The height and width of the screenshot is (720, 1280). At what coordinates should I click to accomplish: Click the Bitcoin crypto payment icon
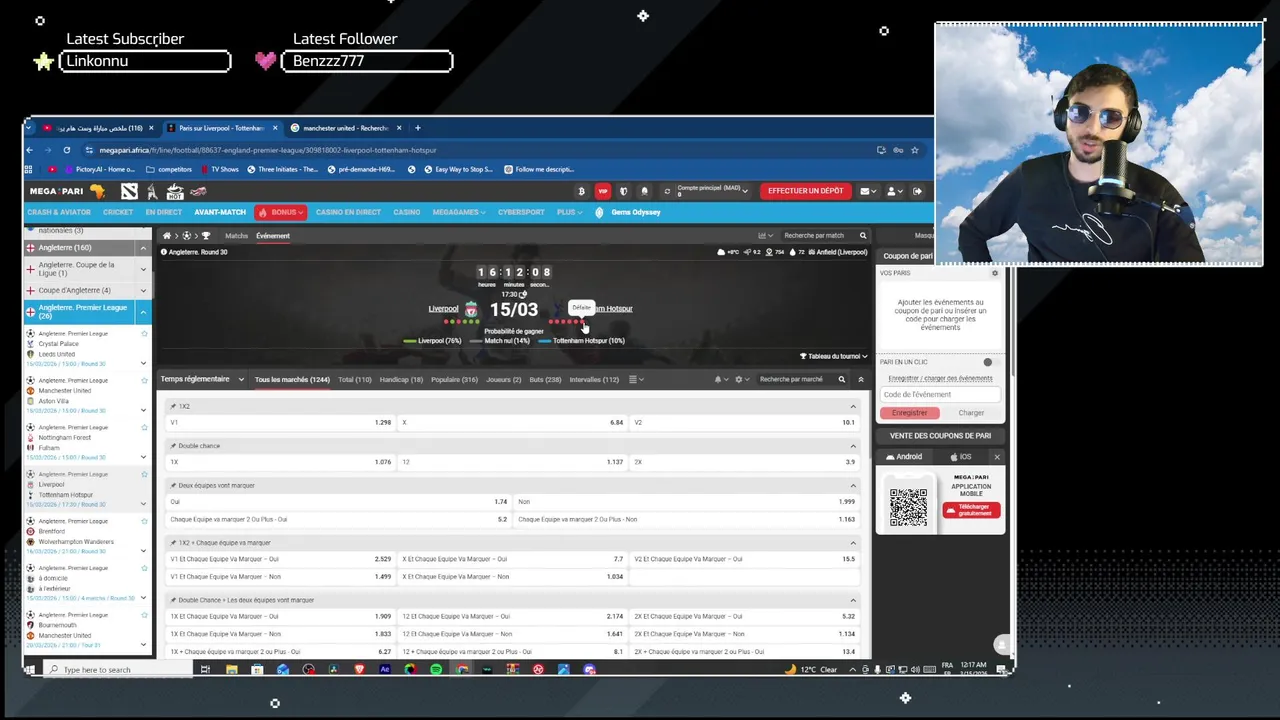coord(581,191)
